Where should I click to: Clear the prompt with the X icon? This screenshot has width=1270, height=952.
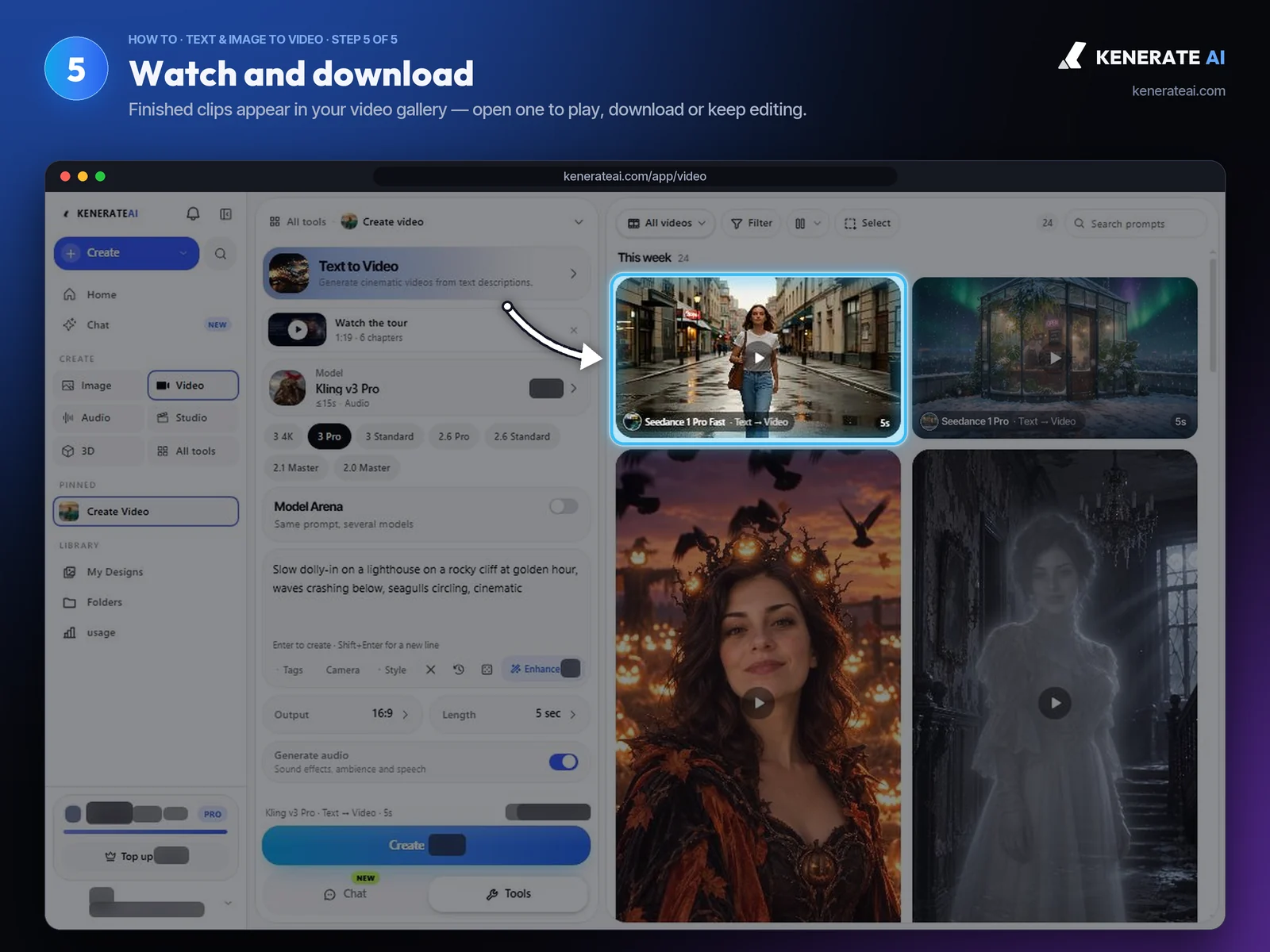pyautogui.click(x=430, y=670)
